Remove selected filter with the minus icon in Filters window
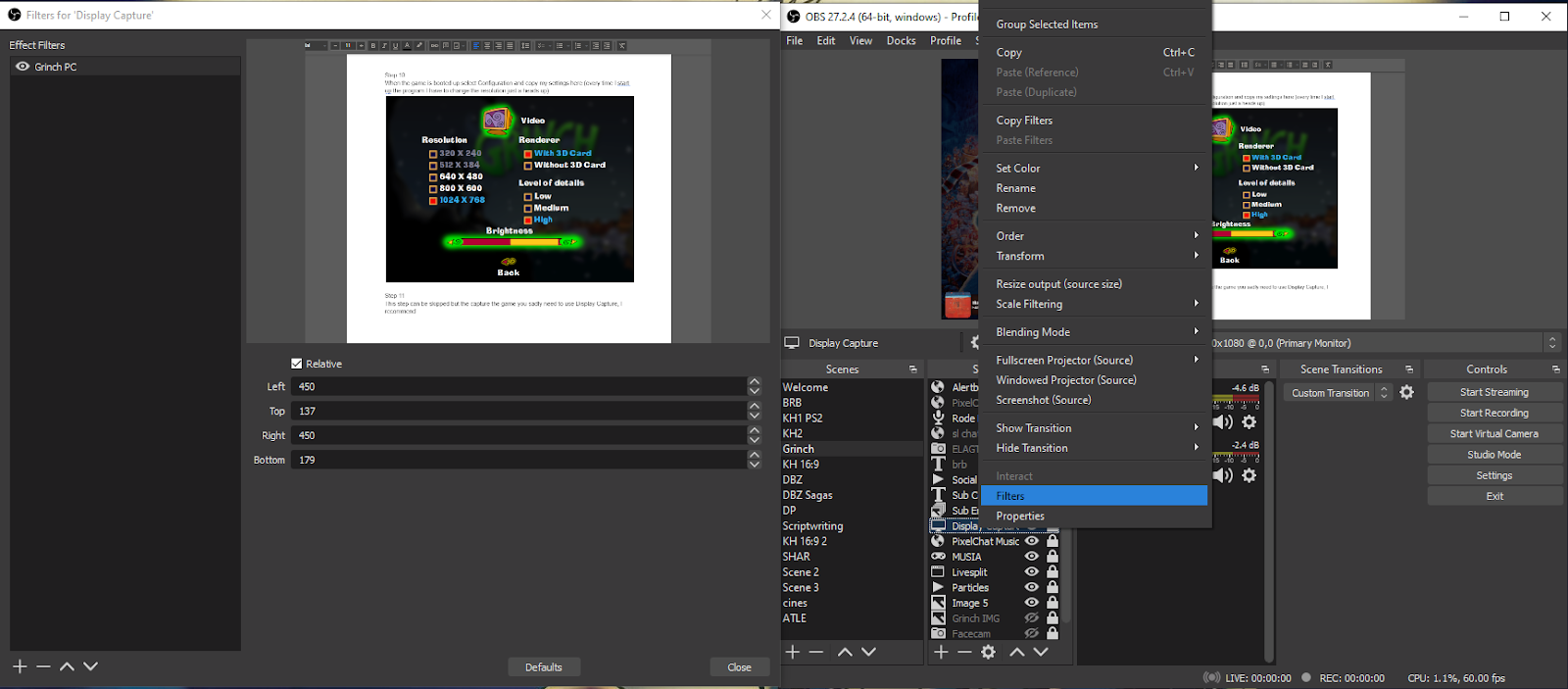The image size is (1568, 689). click(x=43, y=666)
